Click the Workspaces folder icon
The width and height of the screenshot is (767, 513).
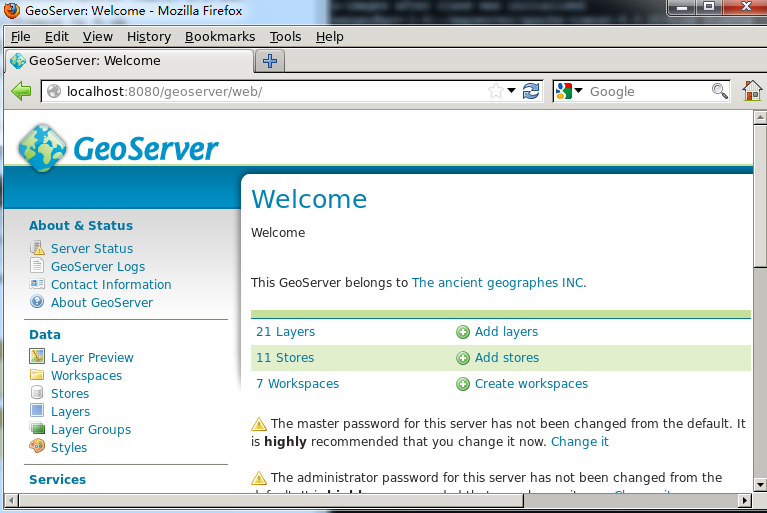point(37,375)
